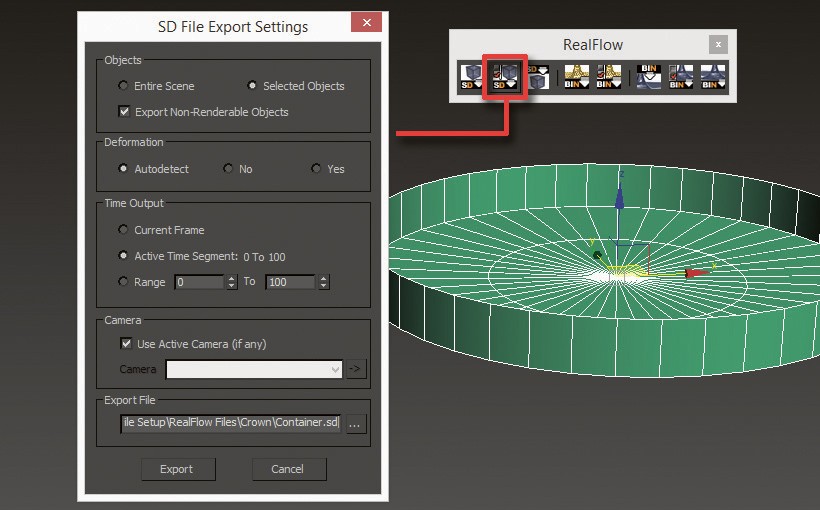
Task: Select the Range time output radio button
Action: click(x=123, y=281)
